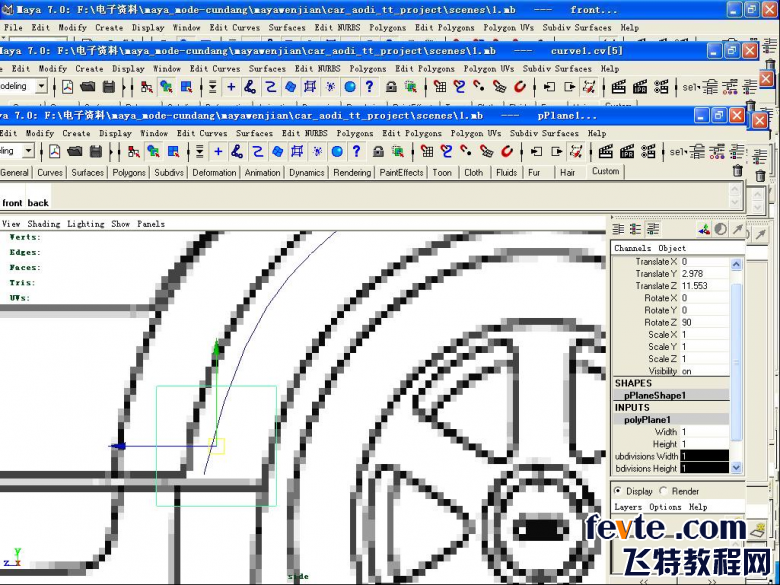Toggle snap to curves in pPlane1 window
This screenshot has width=780, height=585.
pyautogui.click(x=446, y=151)
